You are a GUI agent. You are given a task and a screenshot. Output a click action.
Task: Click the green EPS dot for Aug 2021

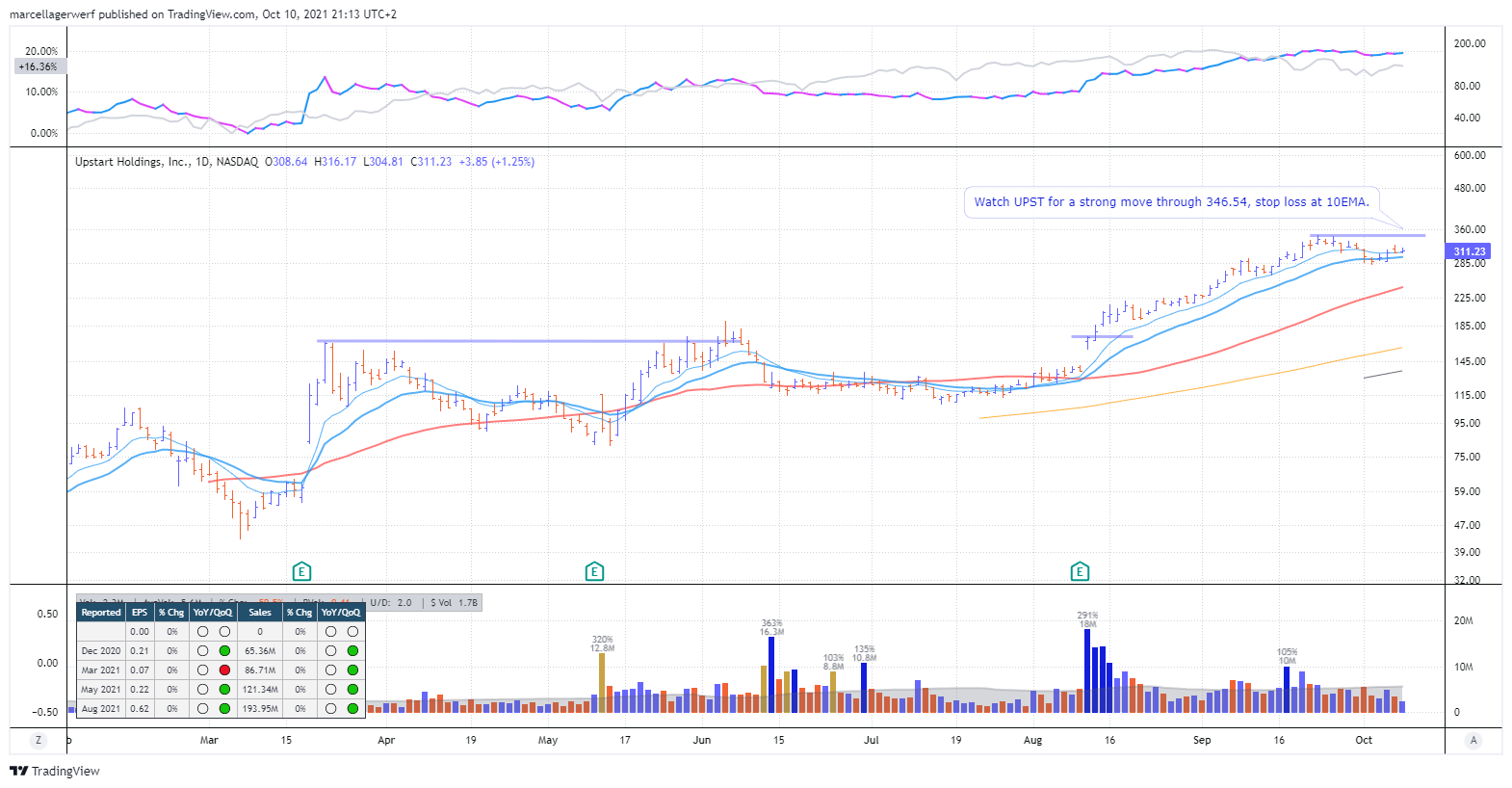point(224,708)
